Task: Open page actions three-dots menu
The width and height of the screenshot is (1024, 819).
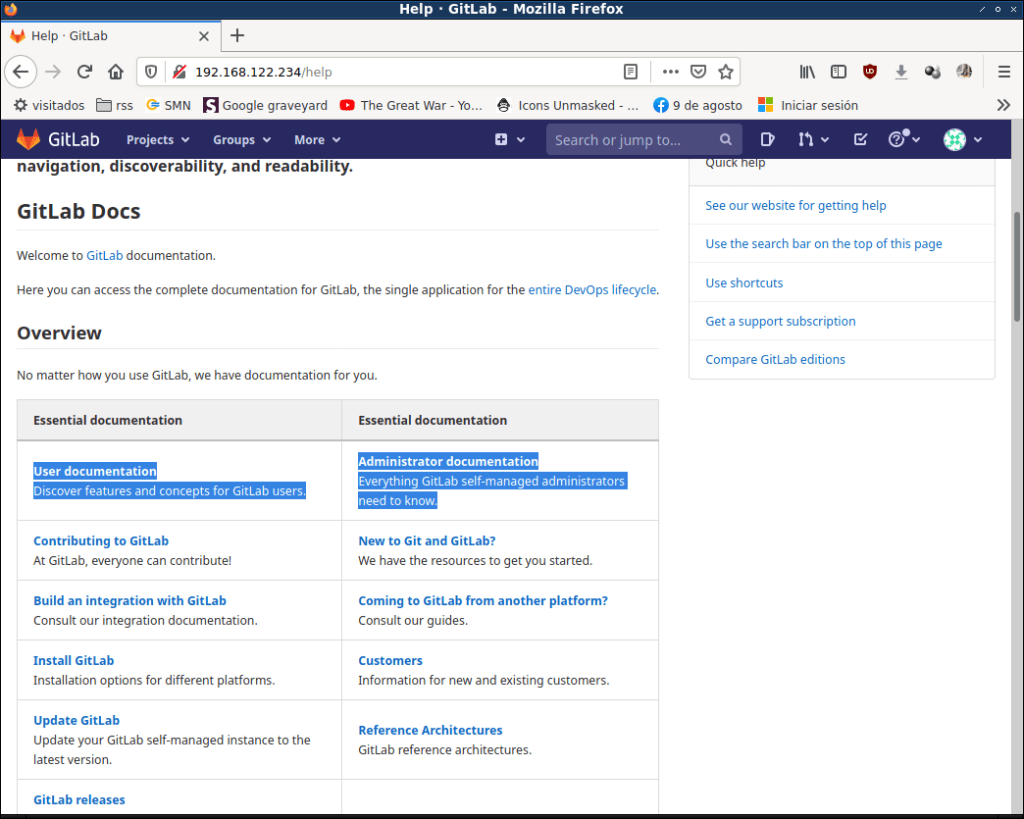Action: pos(670,72)
